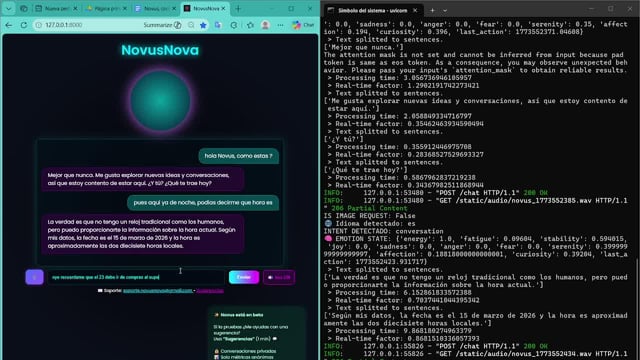Click the terminal icon in the uvicorn tab
Screen dimensions: 640x360
click(331, 10)
